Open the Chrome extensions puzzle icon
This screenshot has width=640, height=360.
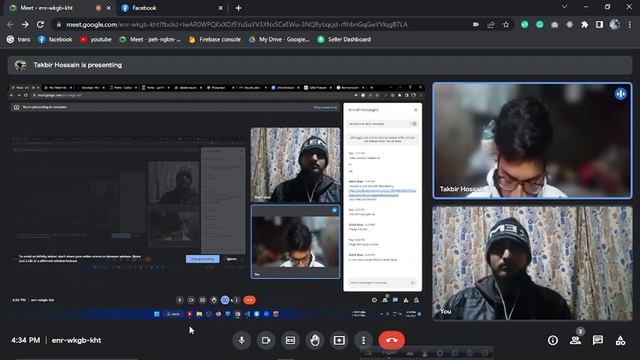pyautogui.click(x=584, y=24)
